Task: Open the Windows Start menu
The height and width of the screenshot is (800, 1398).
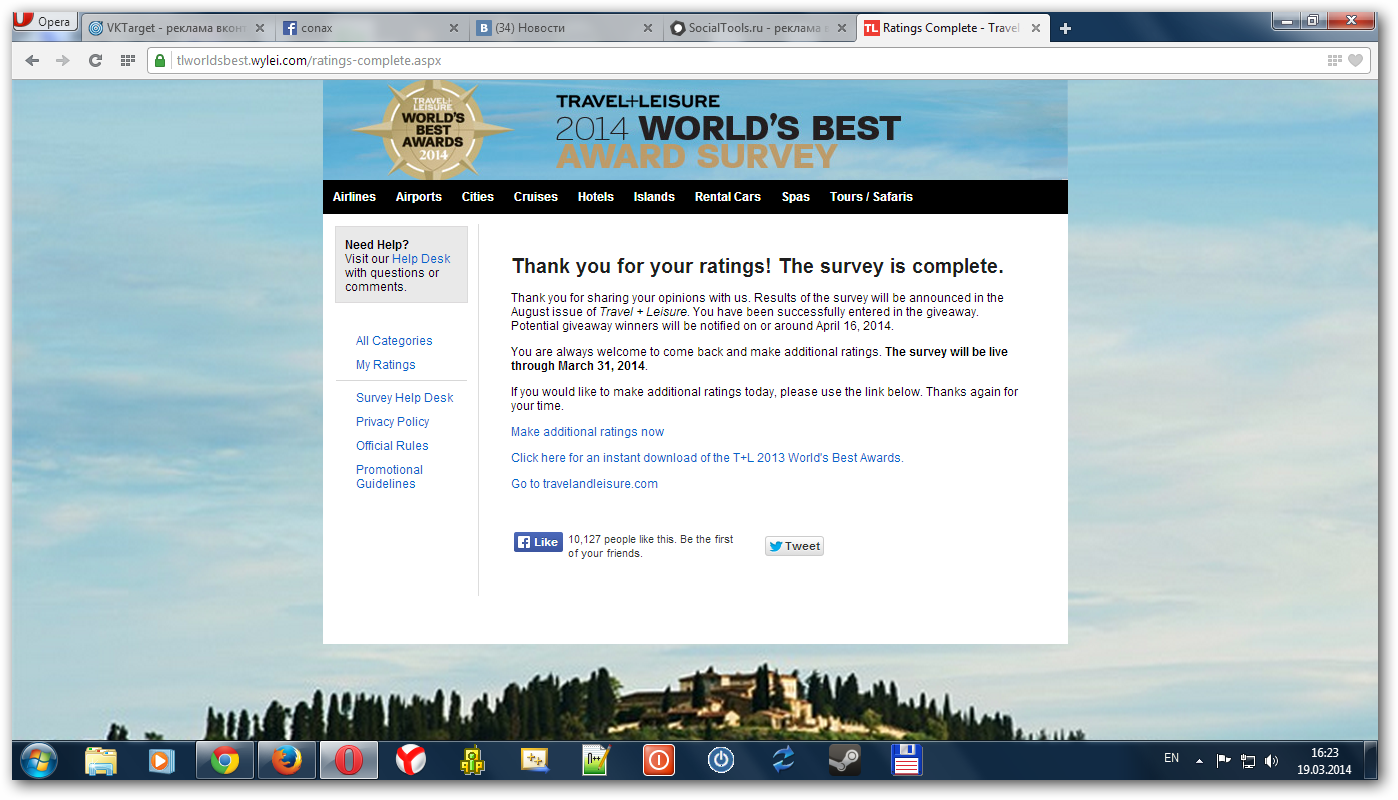Action: pyautogui.click(x=39, y=761)
